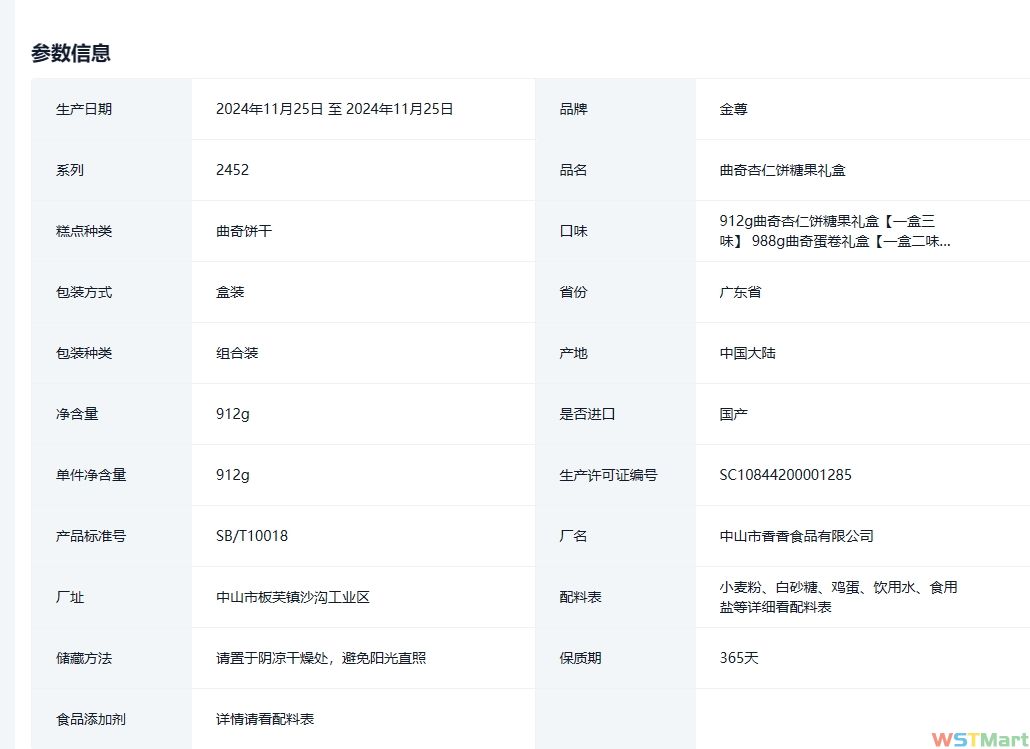The height and width of the screenshot is (749, 1030).
Task: Click the 参数信息 section heading
Action: (x=71, y=54)
